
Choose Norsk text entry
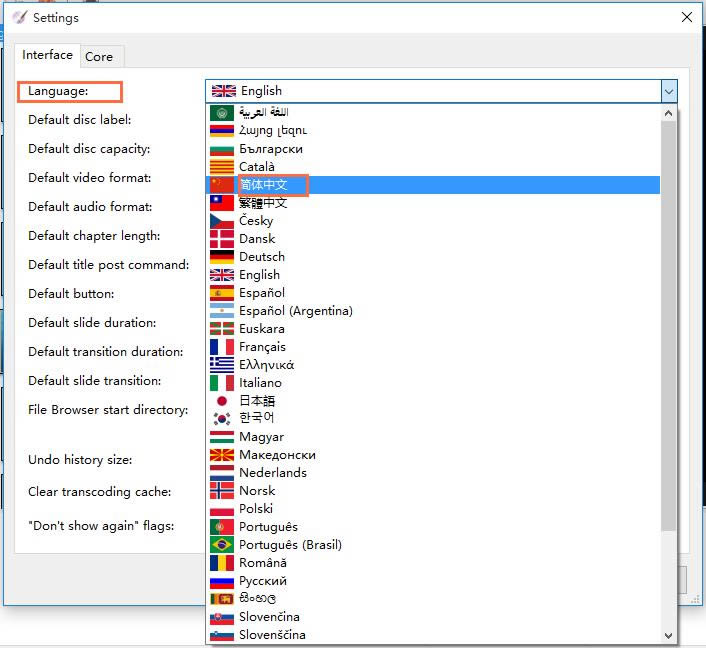[257, 491]
